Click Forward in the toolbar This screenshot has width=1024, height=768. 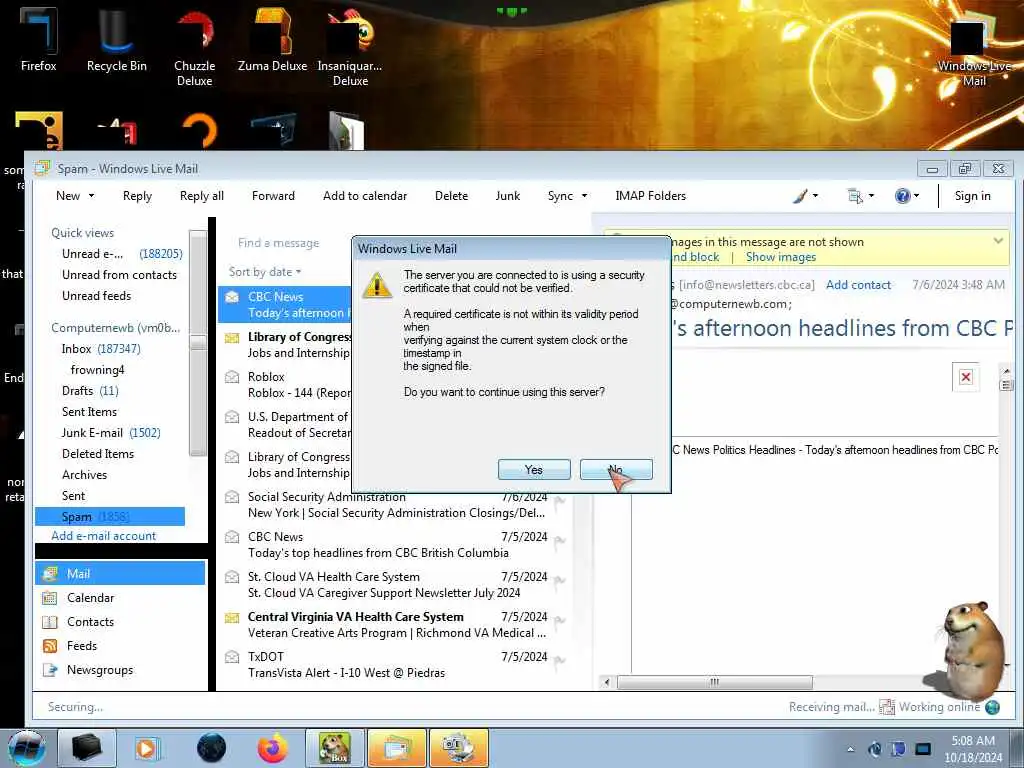pos(273,196)
